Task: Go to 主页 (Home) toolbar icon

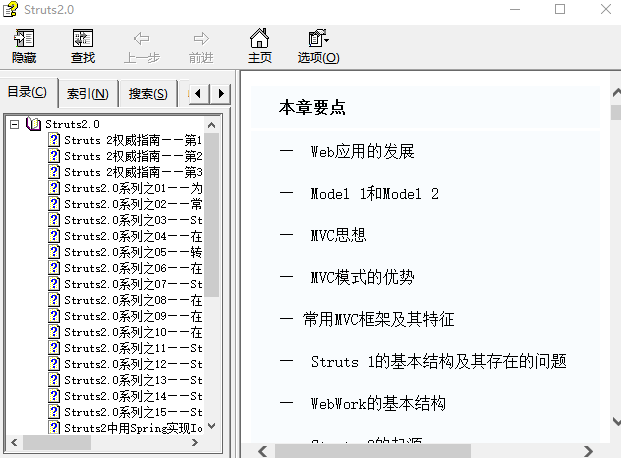Action: point(259,39)
